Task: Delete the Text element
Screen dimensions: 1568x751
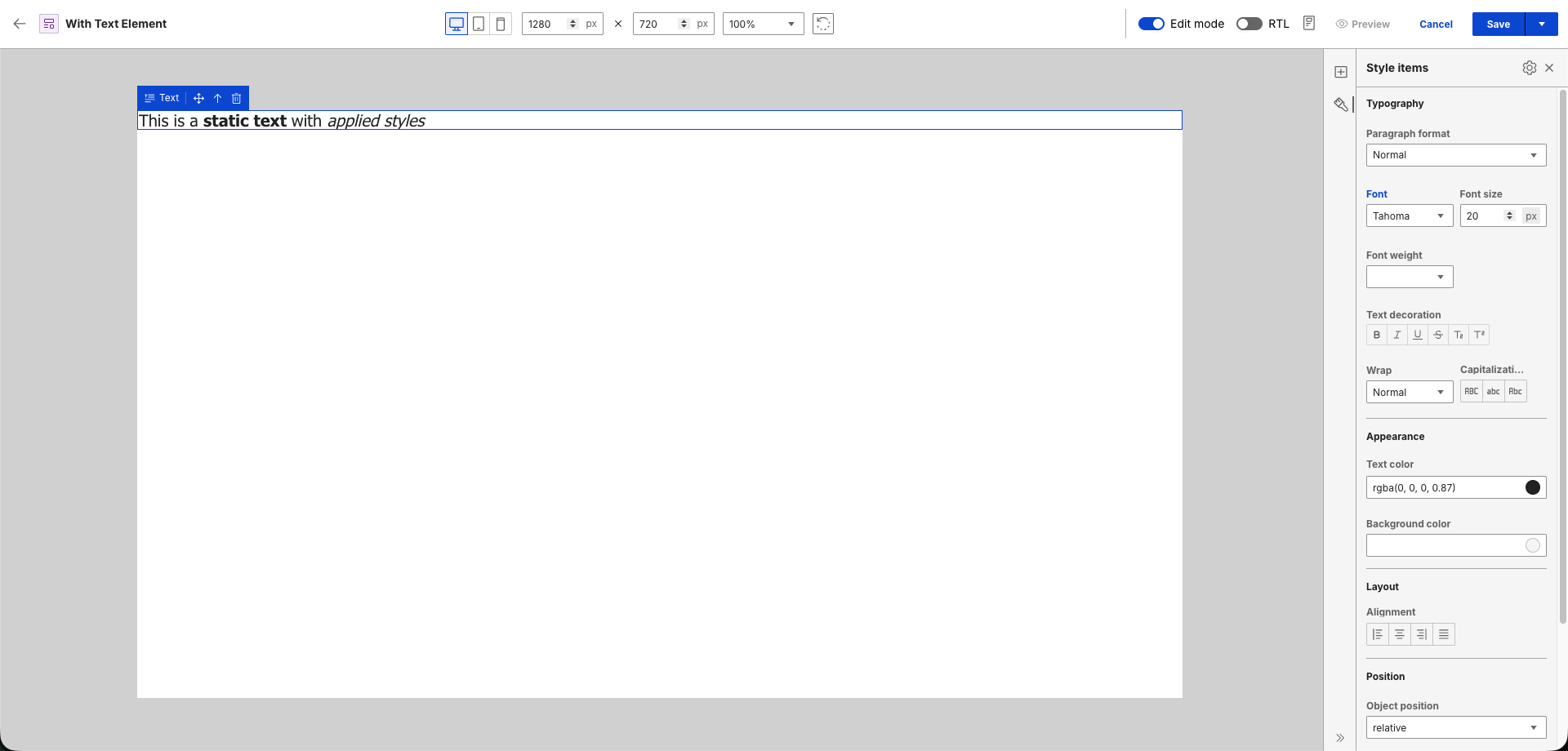Action: (x=237, y=98)
